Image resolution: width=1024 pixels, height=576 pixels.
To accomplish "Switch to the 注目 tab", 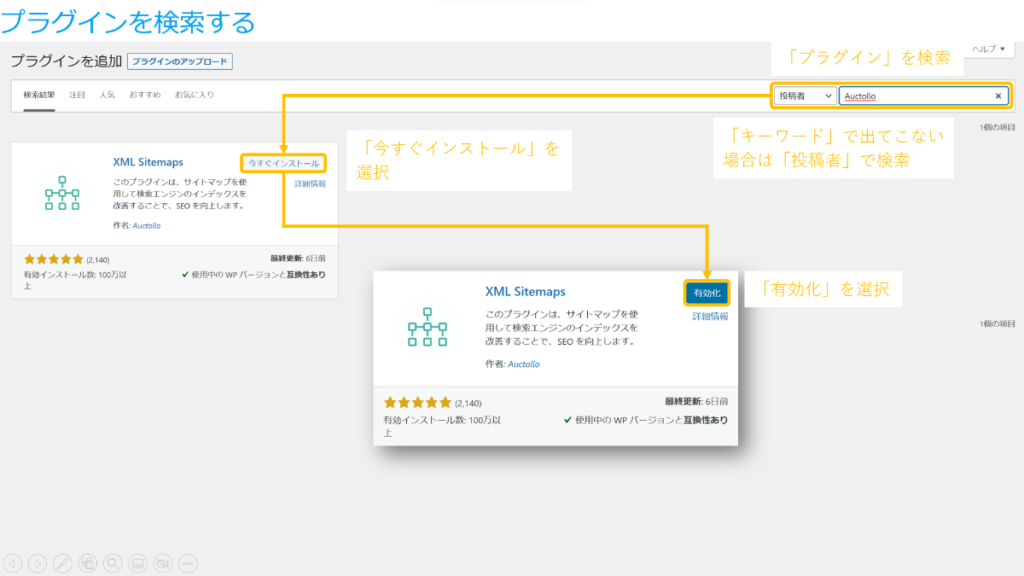I will (x=77, y=95).
